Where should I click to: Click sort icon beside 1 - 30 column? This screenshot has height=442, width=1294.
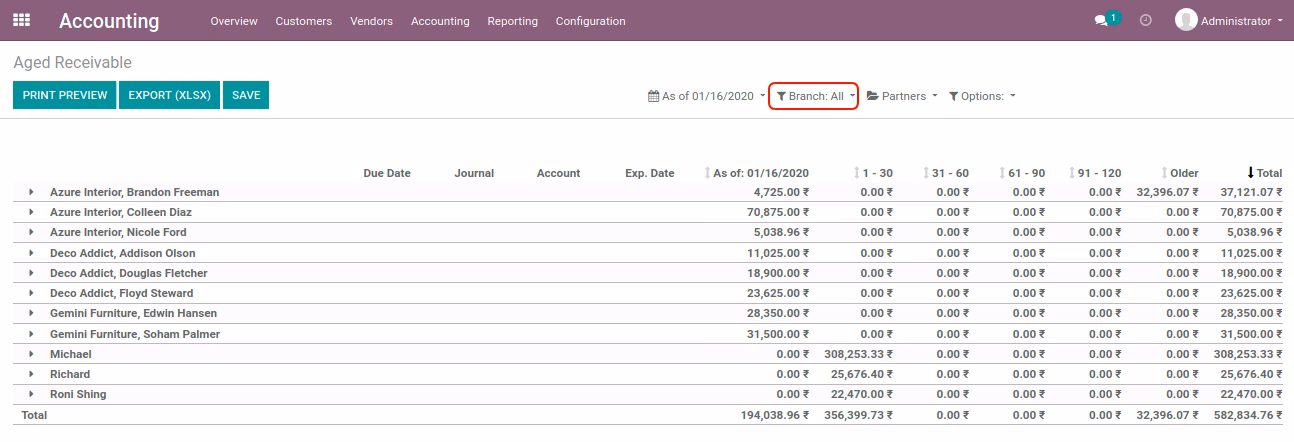(857, 173)
